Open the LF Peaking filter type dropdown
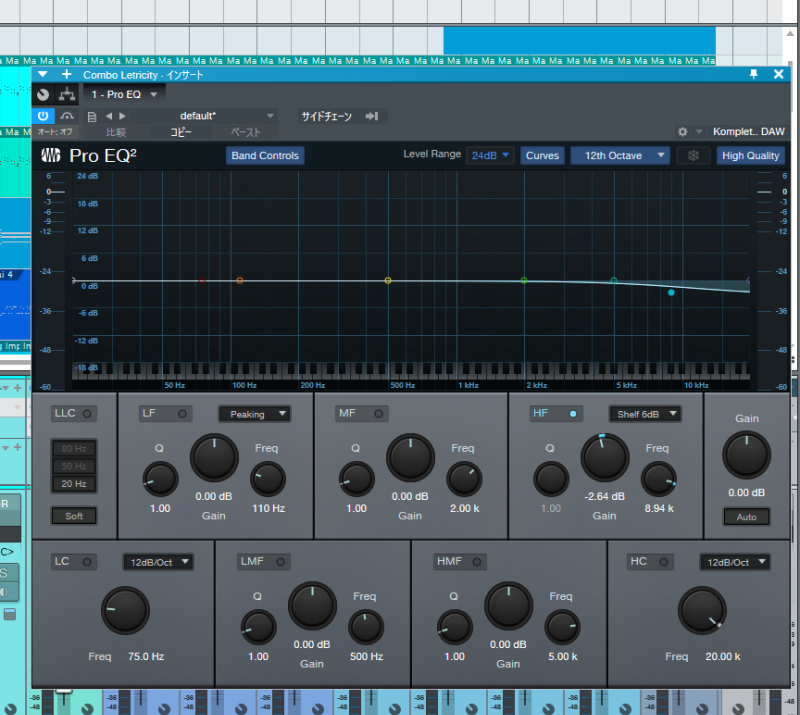Viewport: 800px width, 715px height. [x=255, y=414]
